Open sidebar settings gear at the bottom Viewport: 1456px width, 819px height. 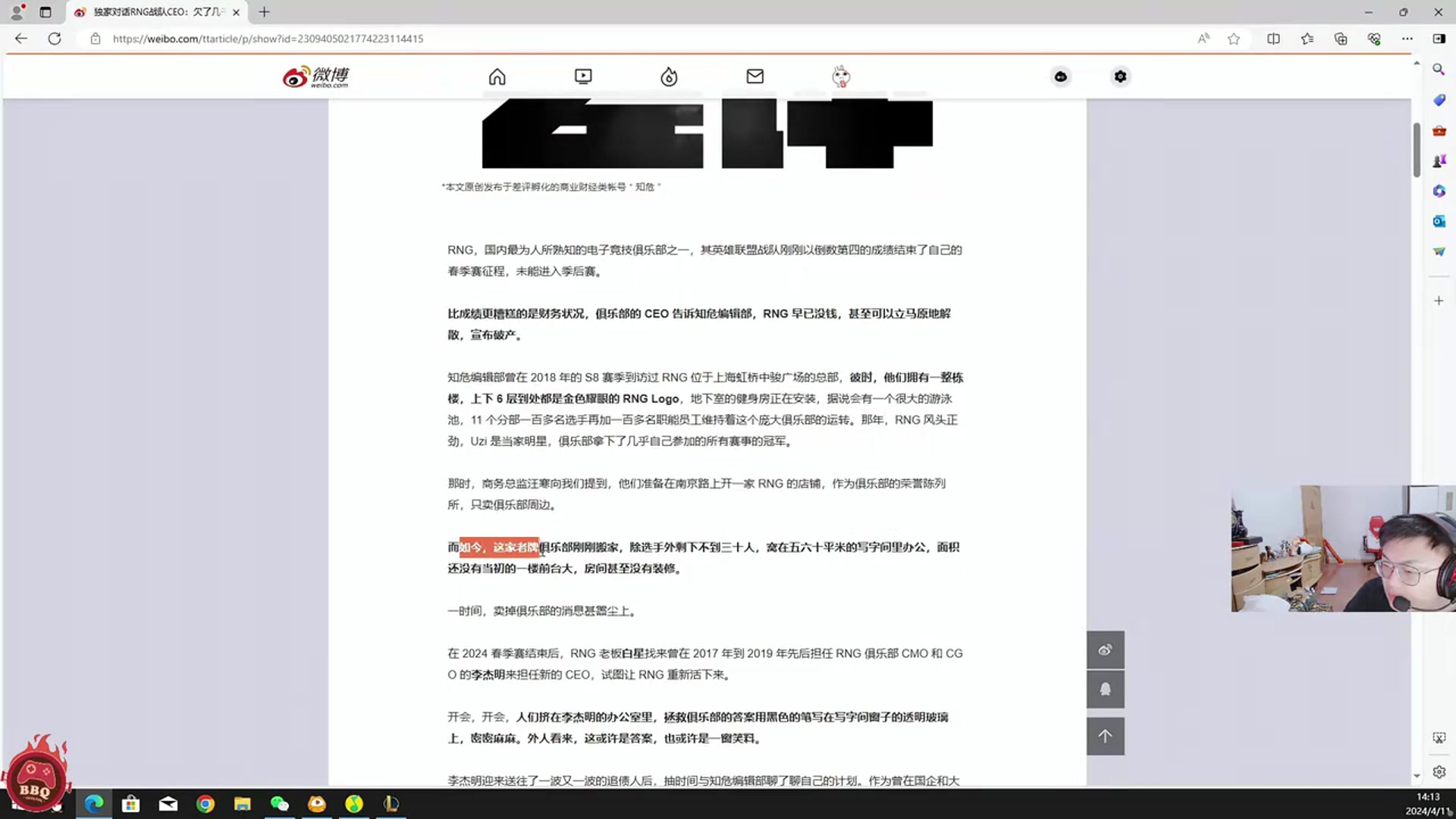[x=1439, y=772]
